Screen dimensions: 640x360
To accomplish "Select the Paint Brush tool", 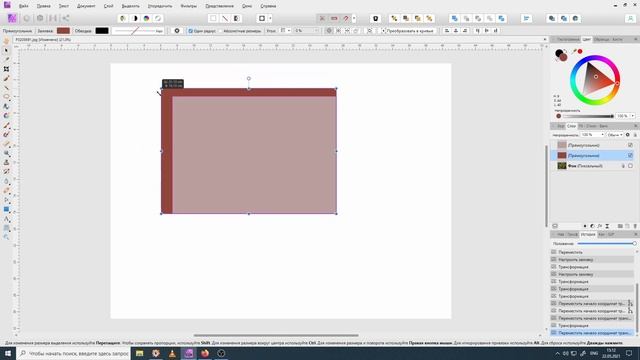I will click(x=6, y=125).
